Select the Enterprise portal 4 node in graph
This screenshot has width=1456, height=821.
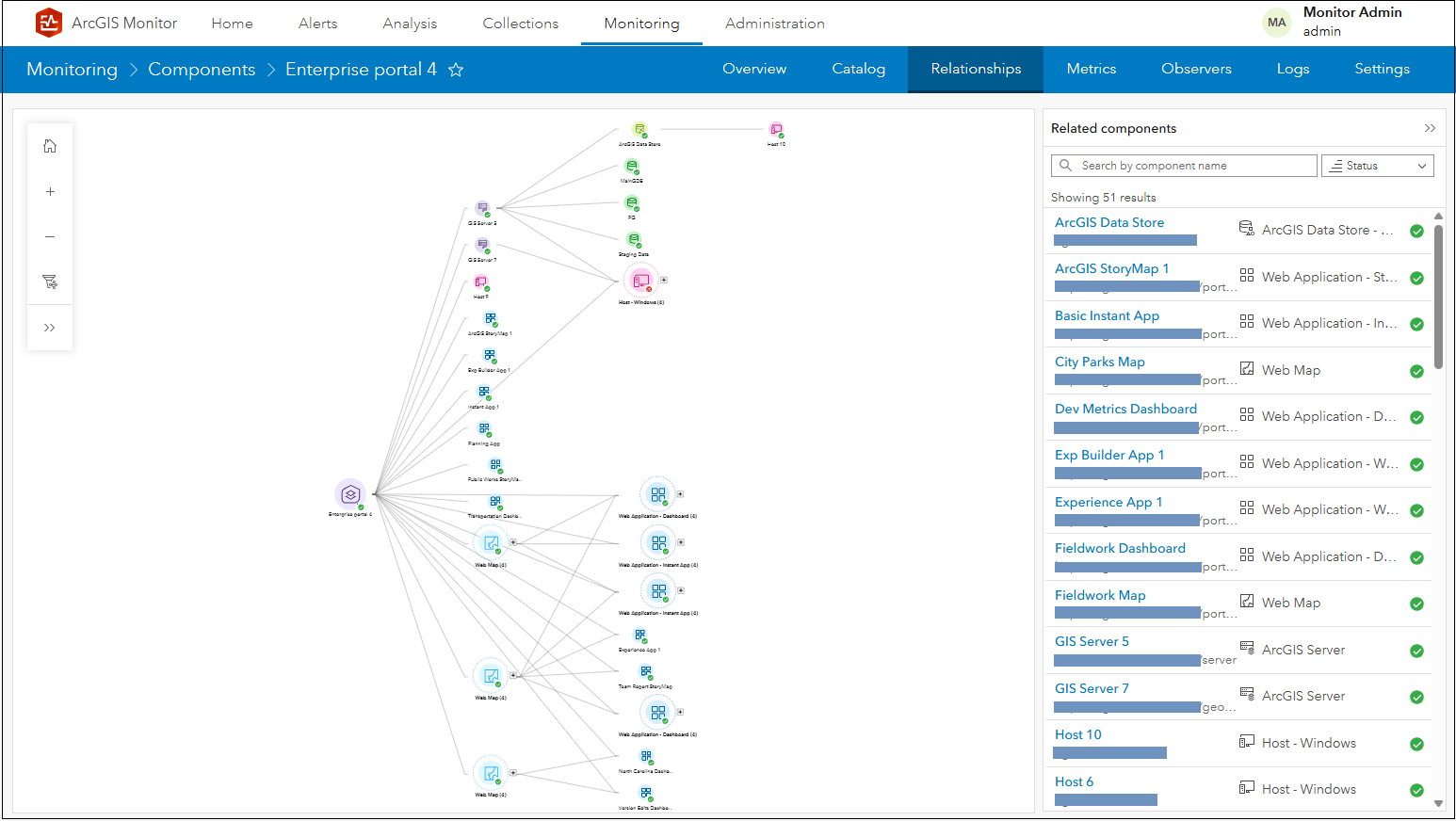tap(350, 493)
